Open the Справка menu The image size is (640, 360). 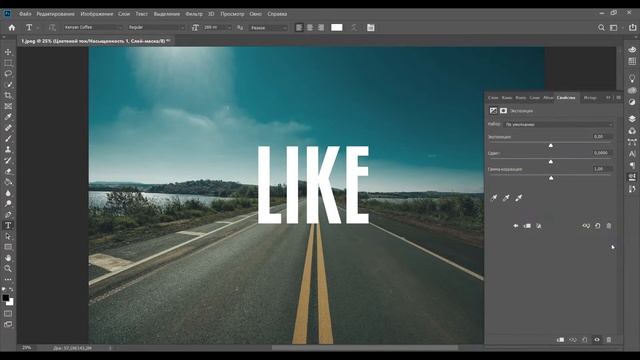click(277, 14)
